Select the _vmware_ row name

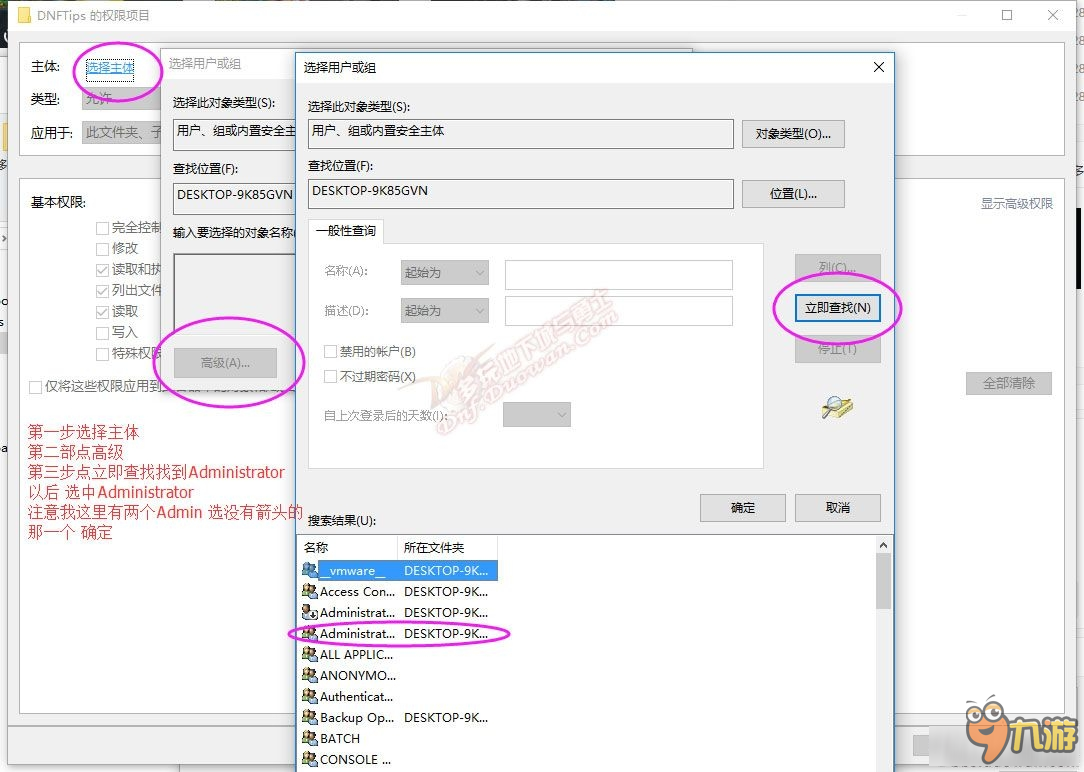(x=352, y=571)
